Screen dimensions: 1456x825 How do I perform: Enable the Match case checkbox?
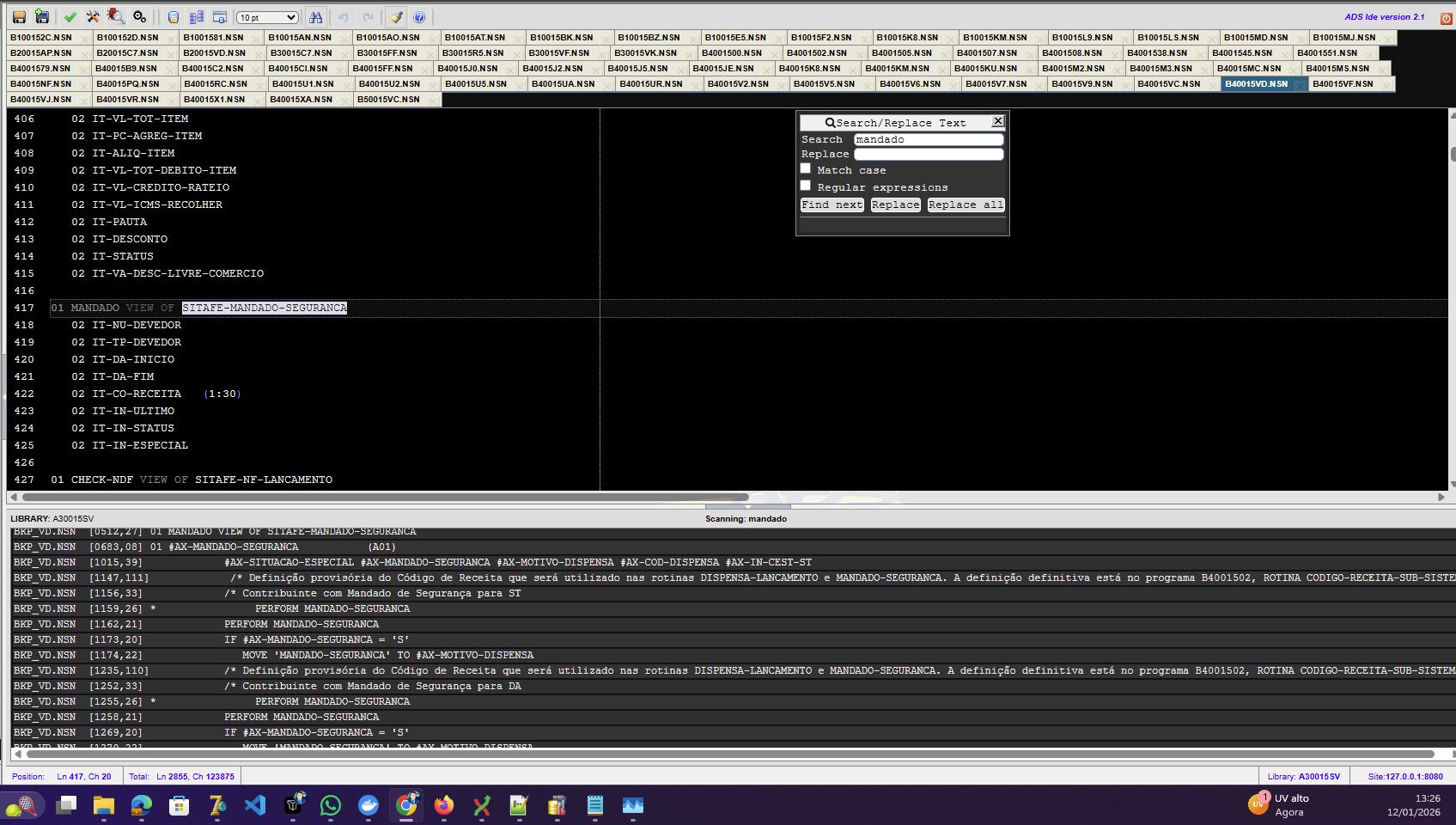pos(806,168)
